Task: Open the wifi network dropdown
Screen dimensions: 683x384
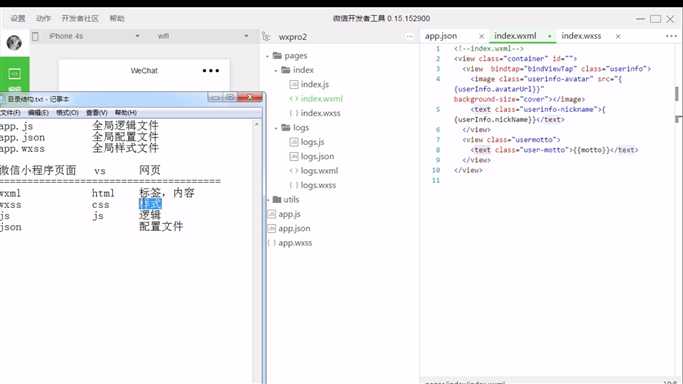Action: [202, 36]
